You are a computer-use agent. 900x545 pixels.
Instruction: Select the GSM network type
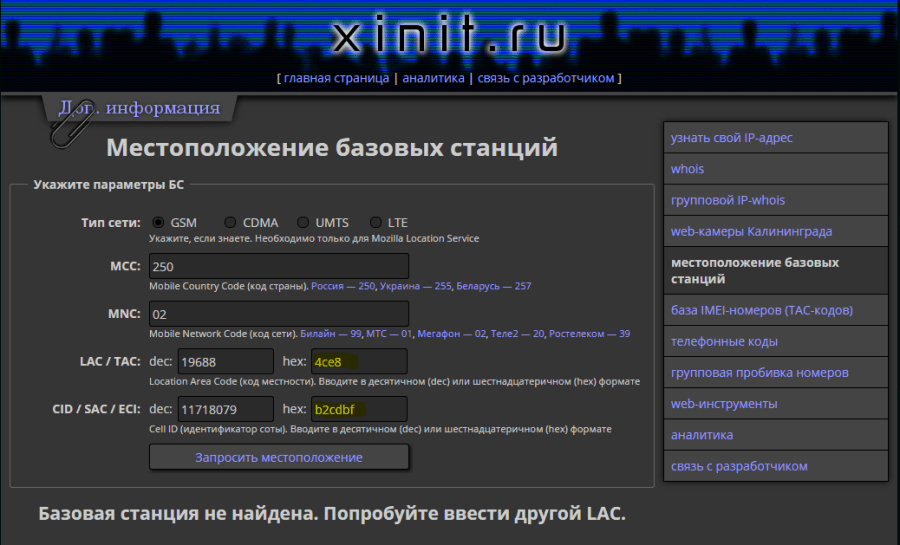click(x=158, y=222)
